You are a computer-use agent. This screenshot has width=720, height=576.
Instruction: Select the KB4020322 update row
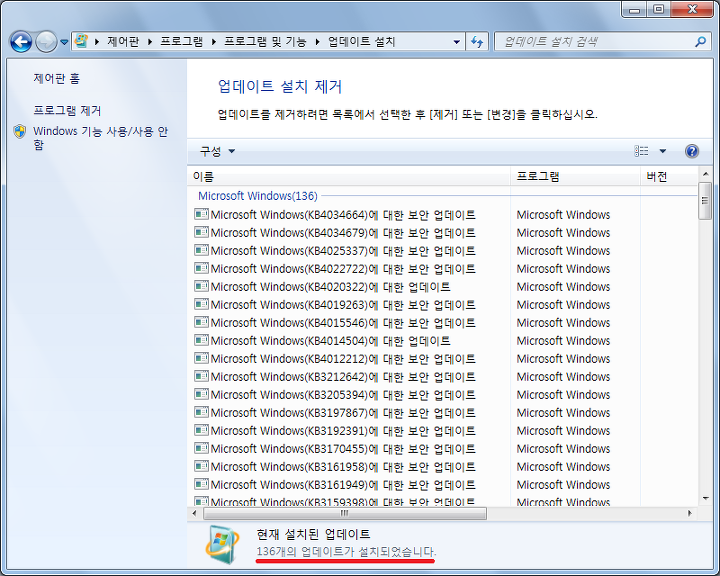(x=443, y=287)
